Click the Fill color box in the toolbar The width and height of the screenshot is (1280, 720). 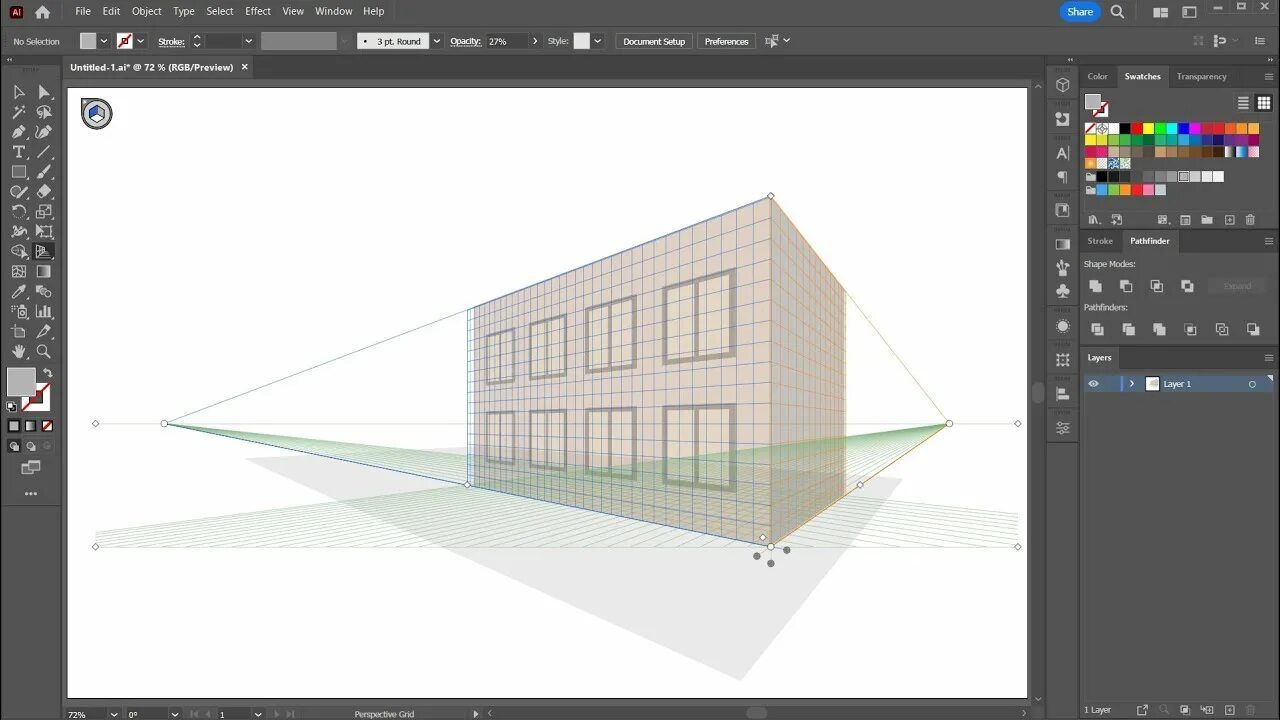[x=21, y=382]
